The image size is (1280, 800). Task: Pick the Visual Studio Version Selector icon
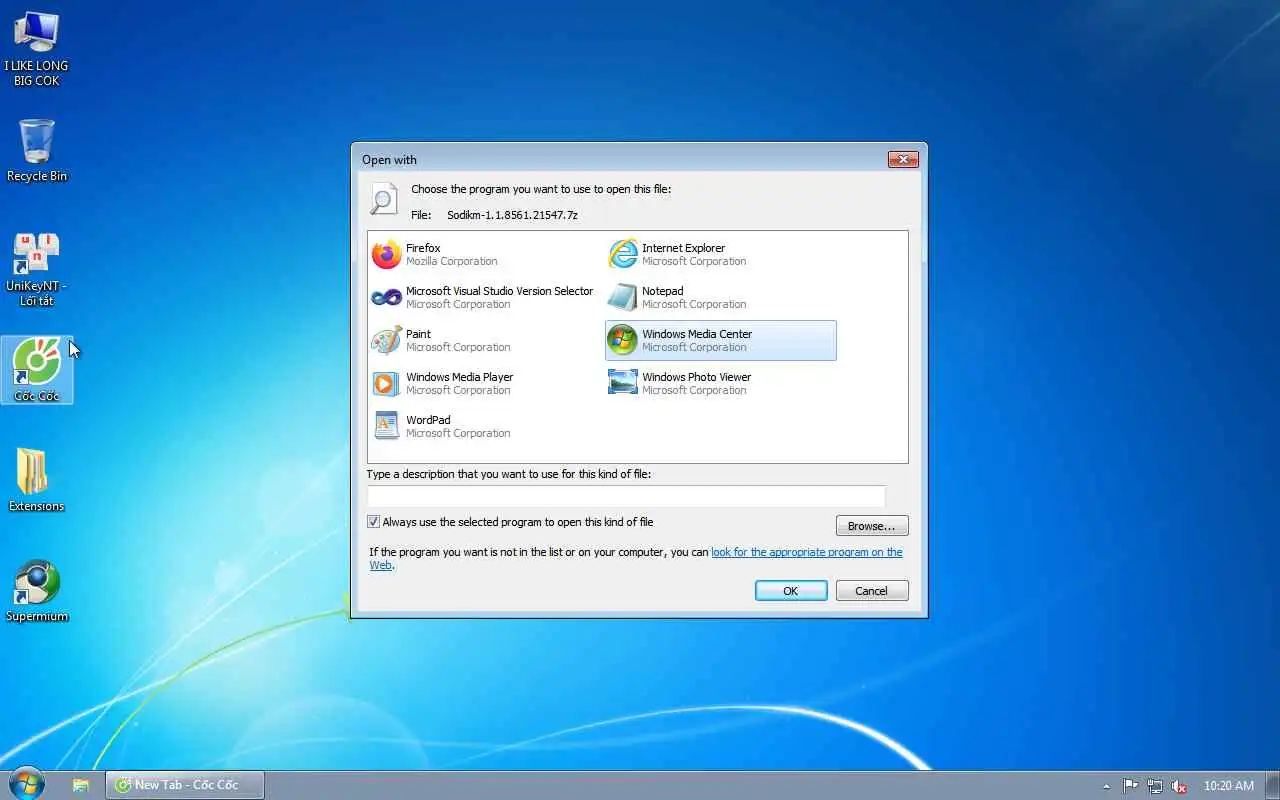tap(386, 297)
